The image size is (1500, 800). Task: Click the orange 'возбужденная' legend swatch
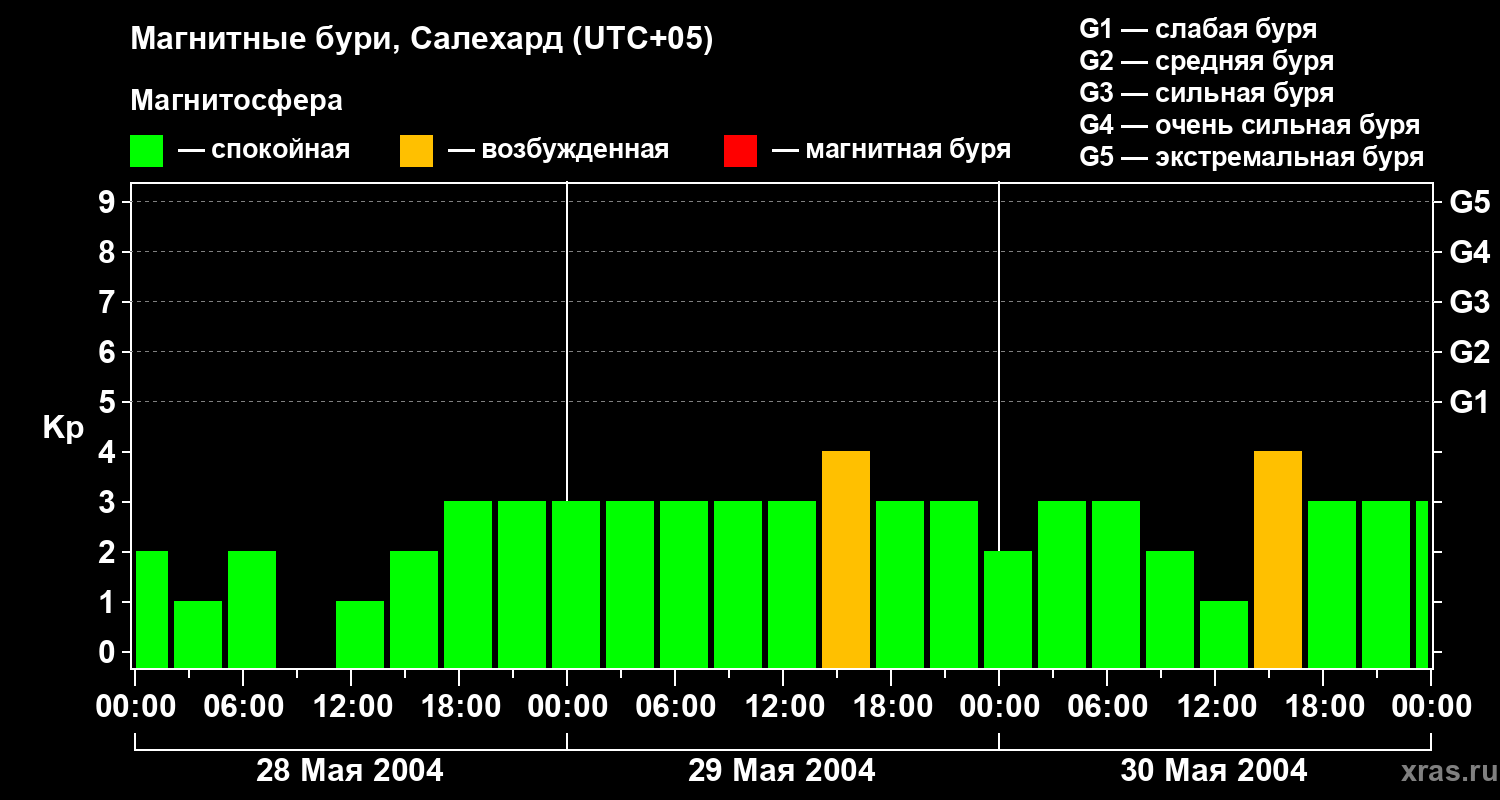coord(416,151)
